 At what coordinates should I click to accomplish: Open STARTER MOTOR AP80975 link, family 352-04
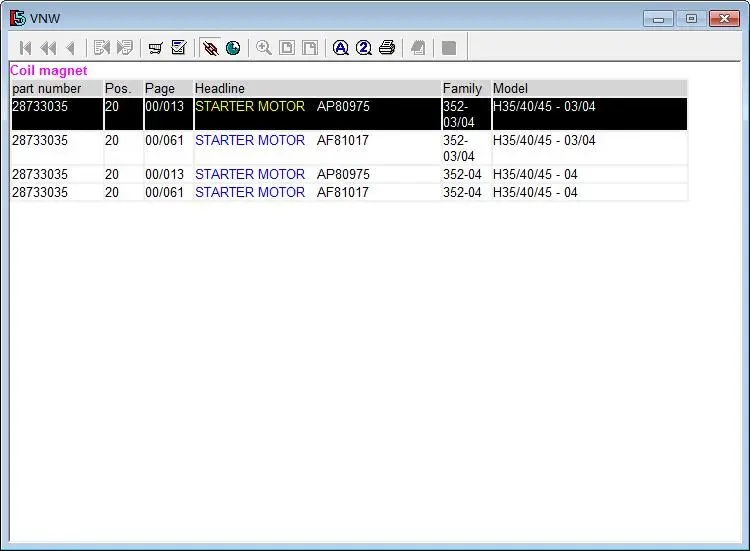(x=250, y=174)
